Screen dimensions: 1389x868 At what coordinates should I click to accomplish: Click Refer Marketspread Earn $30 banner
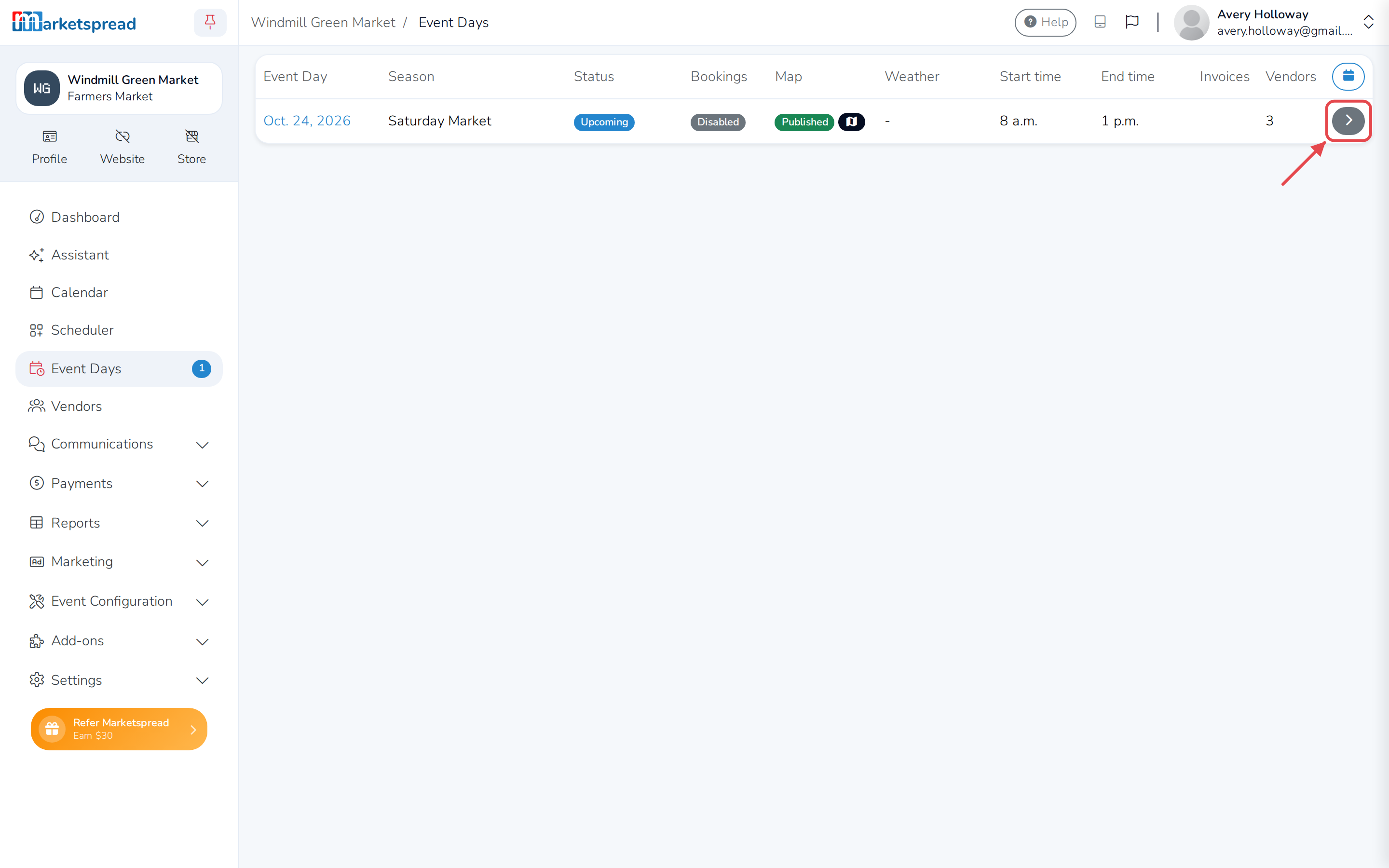[119, 729]
